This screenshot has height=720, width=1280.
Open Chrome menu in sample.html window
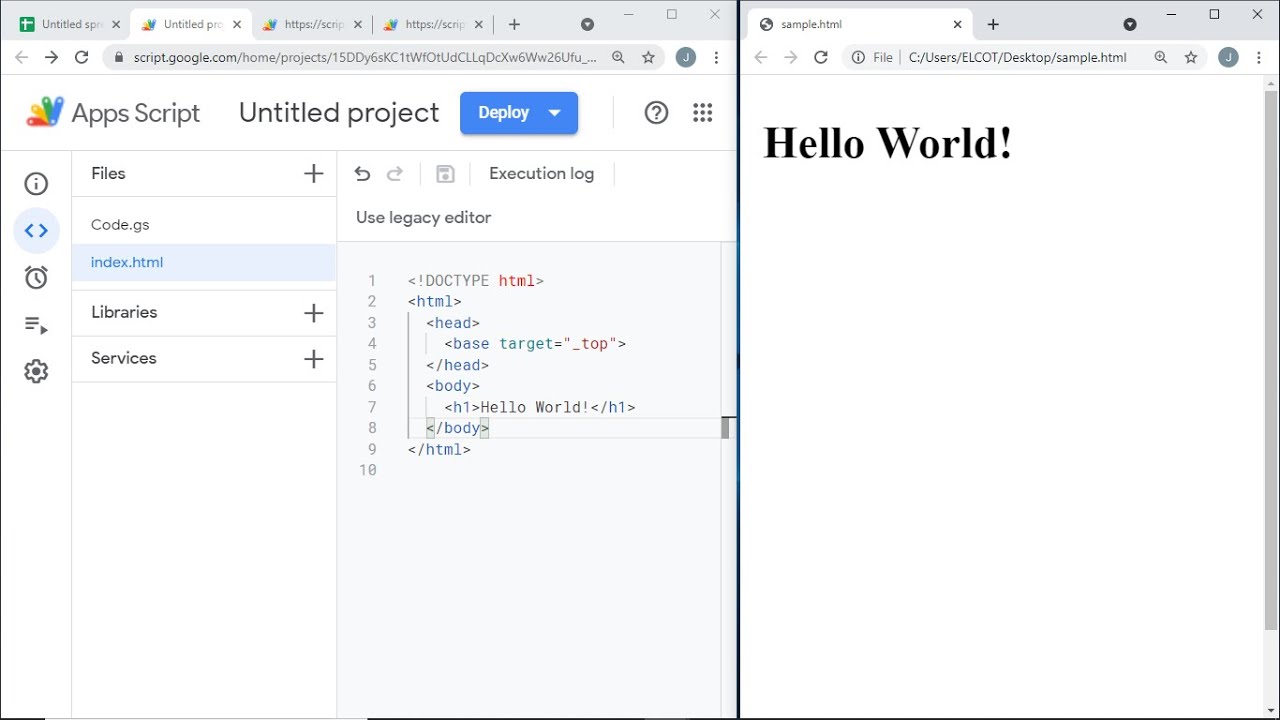tap(1259, 58)
